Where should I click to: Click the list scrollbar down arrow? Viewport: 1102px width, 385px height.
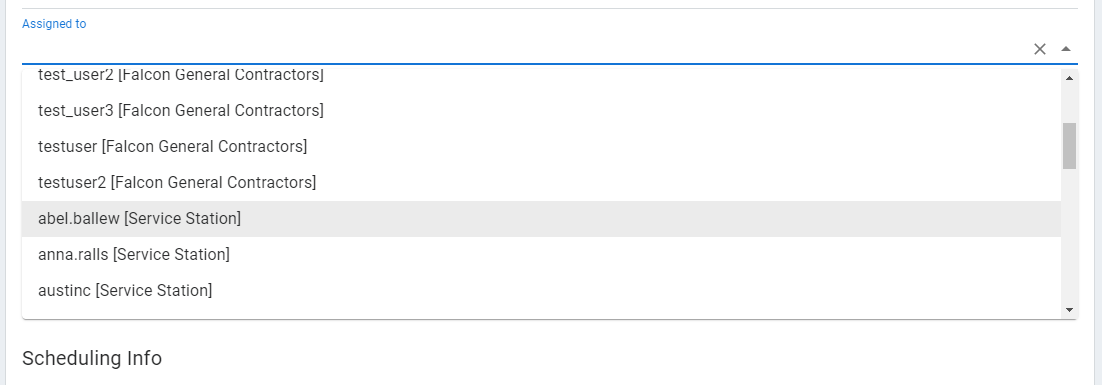1069,309
